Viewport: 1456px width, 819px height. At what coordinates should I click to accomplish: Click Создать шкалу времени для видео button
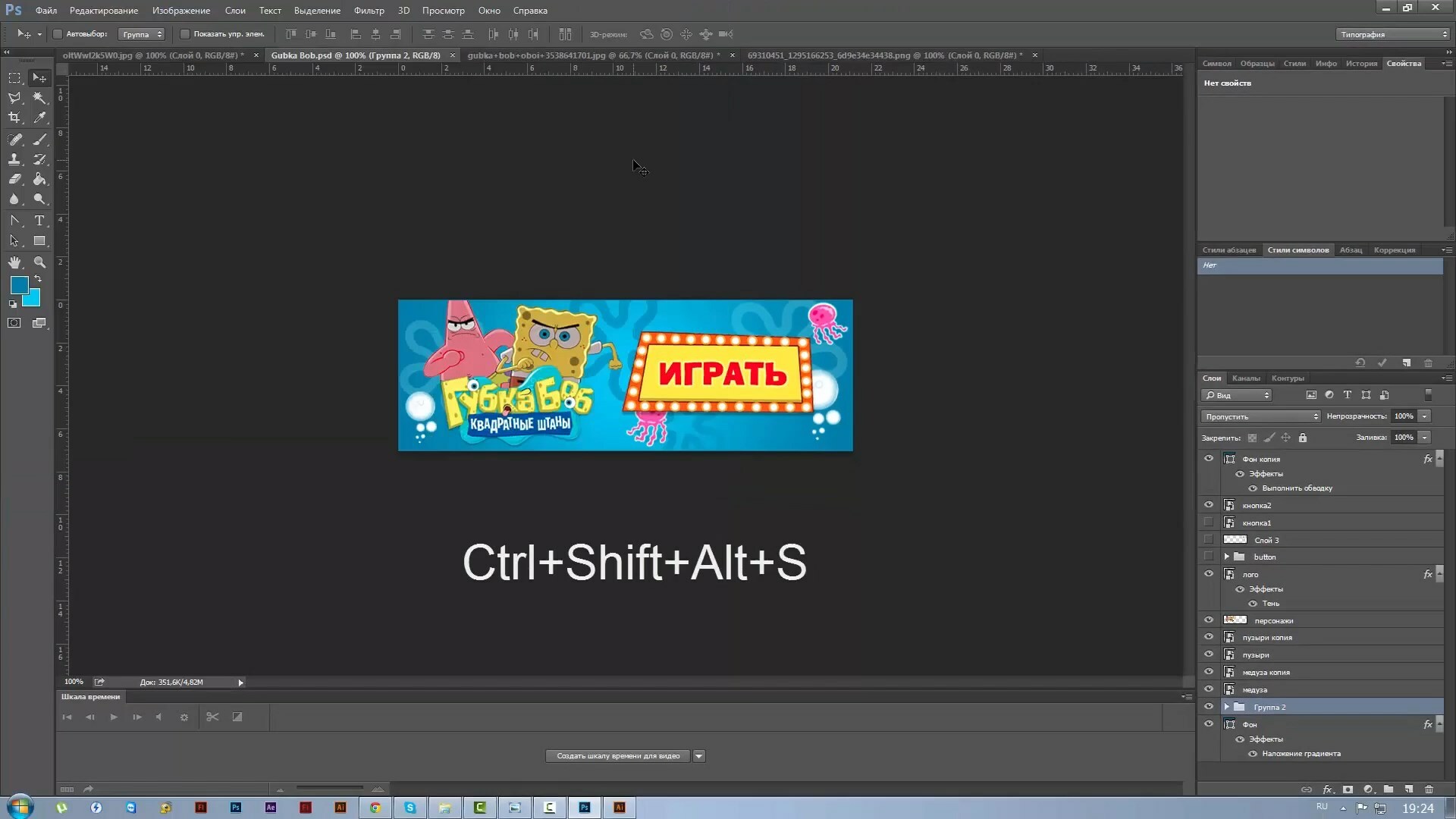pos(618,756)
